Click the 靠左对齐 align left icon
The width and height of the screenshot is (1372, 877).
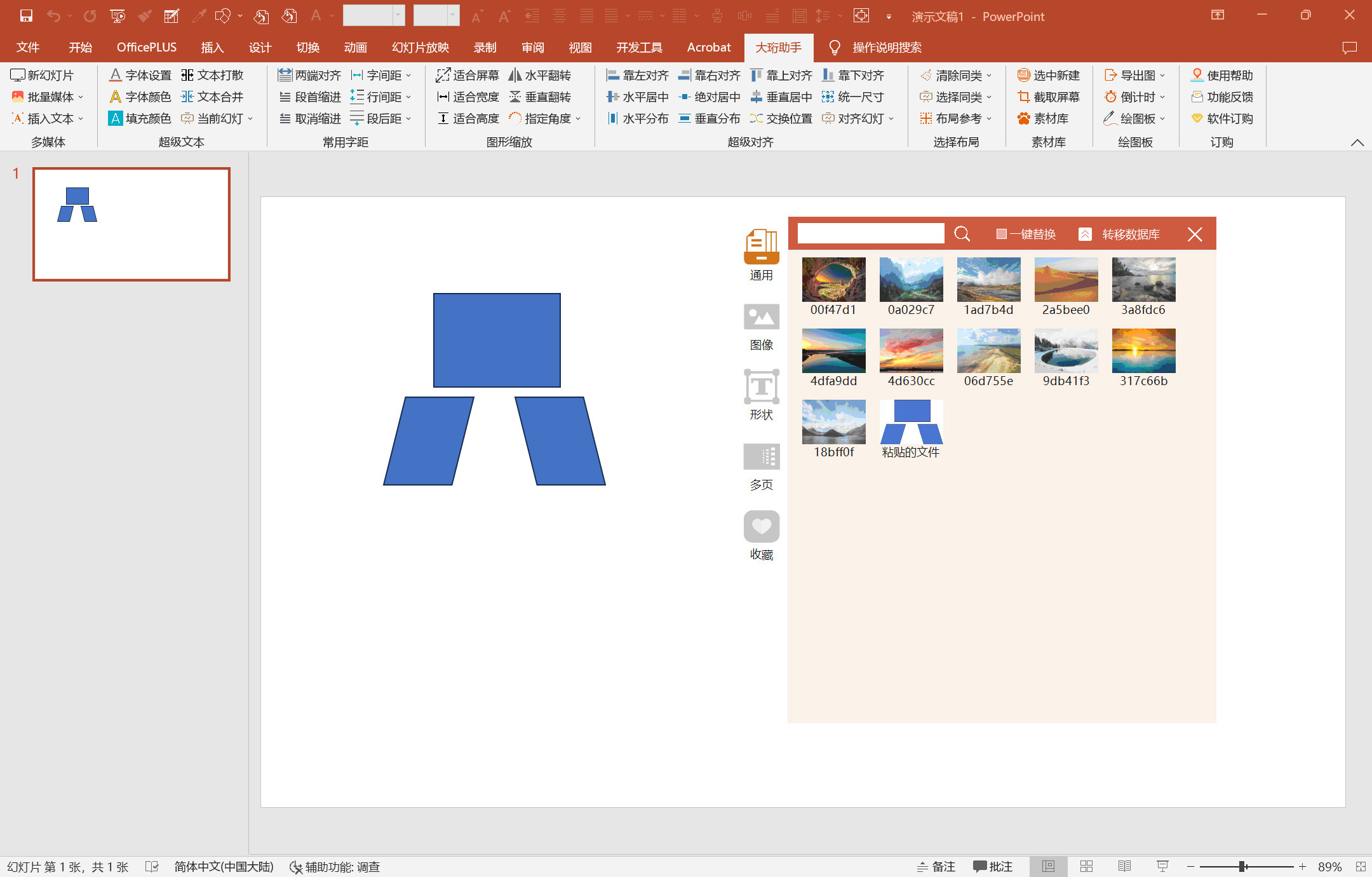coord(612,76)
